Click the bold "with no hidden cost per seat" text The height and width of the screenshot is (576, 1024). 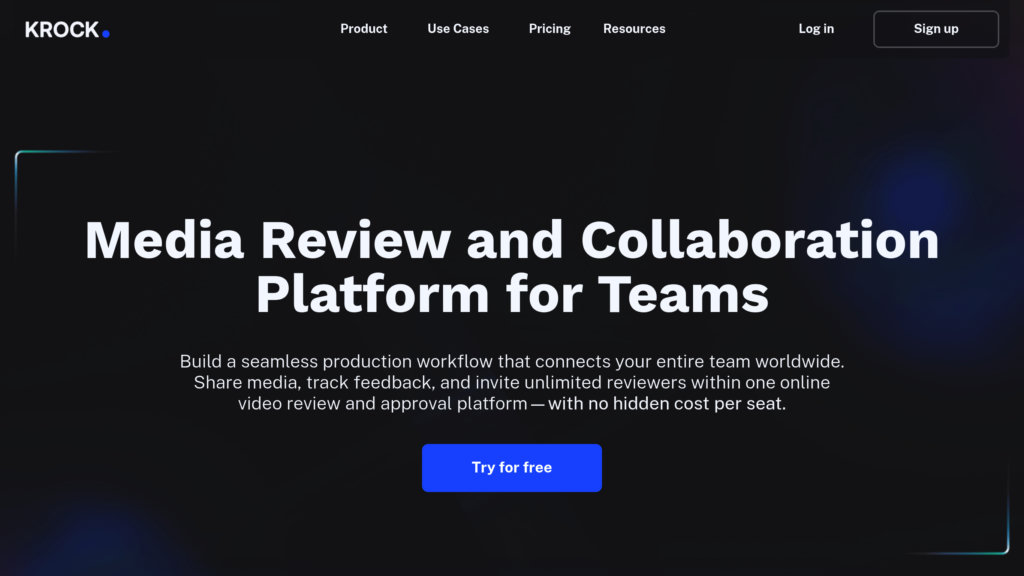667,404
